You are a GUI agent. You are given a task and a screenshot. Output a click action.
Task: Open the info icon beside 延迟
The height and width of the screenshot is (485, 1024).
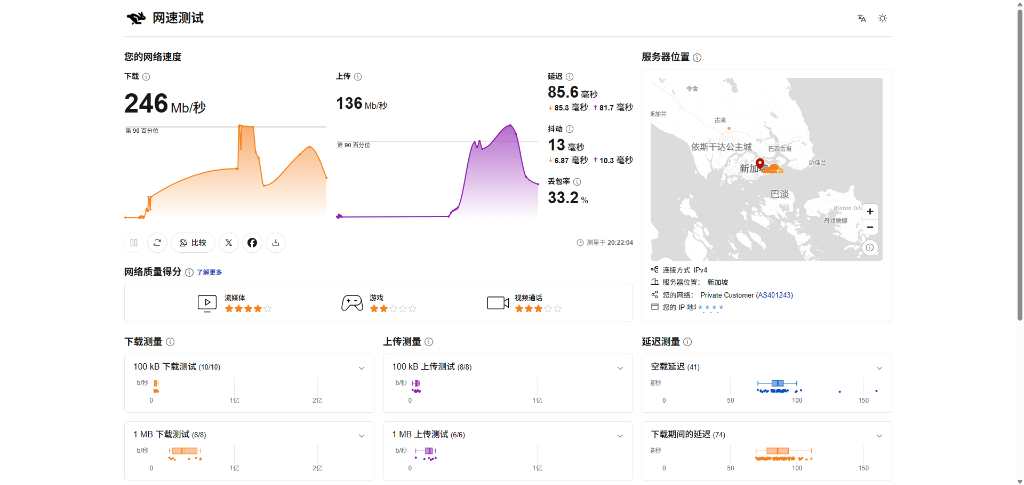(569, 77)
